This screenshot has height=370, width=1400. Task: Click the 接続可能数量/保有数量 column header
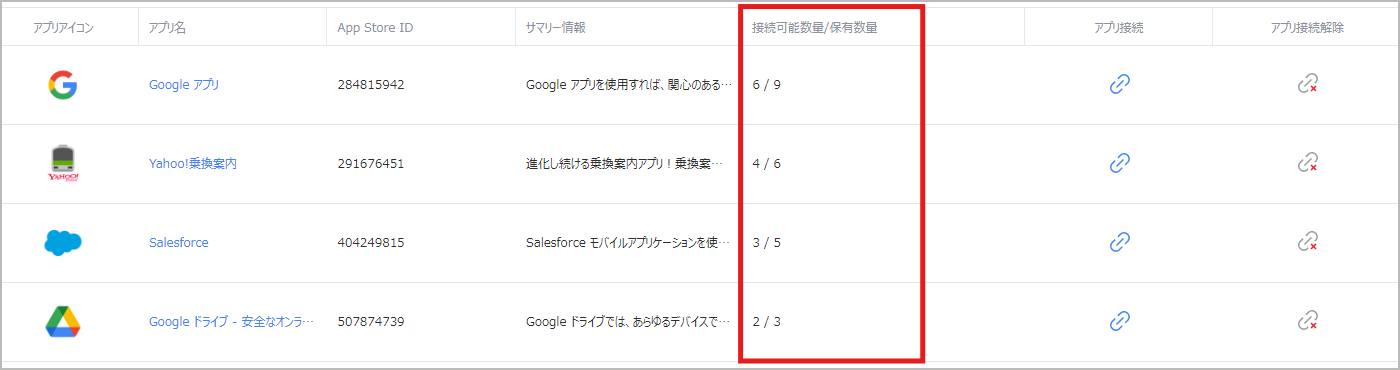815,27
